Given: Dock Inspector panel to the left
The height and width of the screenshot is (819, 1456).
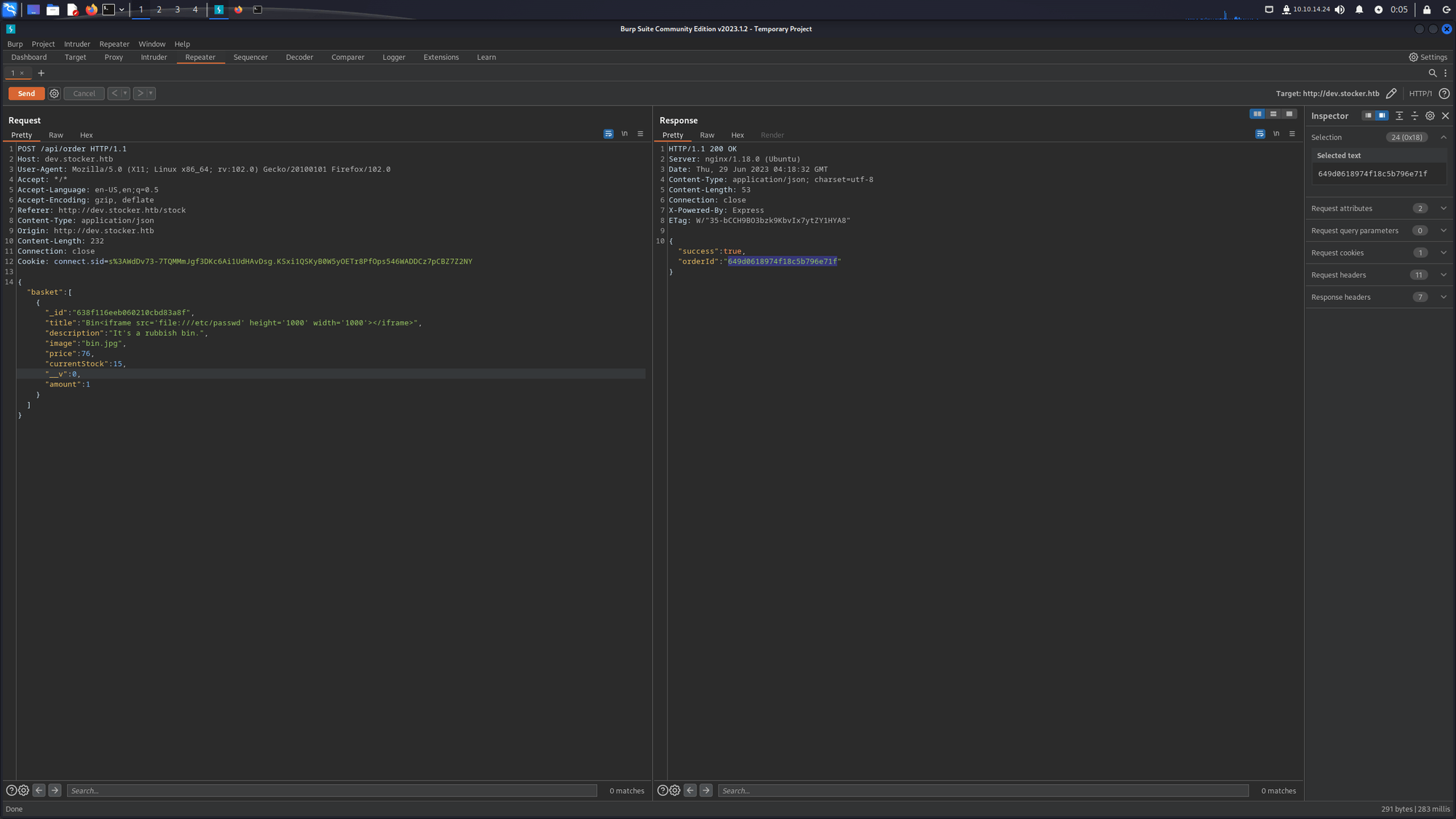Looking at the screenshot, I should click(1368, 116).
